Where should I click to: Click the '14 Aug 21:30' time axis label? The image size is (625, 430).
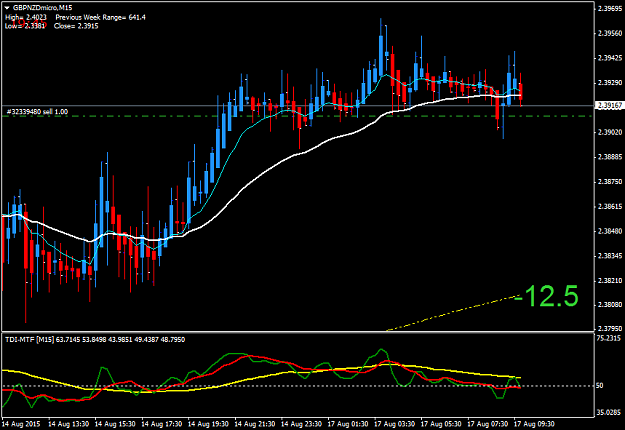[x=255, y=424]
